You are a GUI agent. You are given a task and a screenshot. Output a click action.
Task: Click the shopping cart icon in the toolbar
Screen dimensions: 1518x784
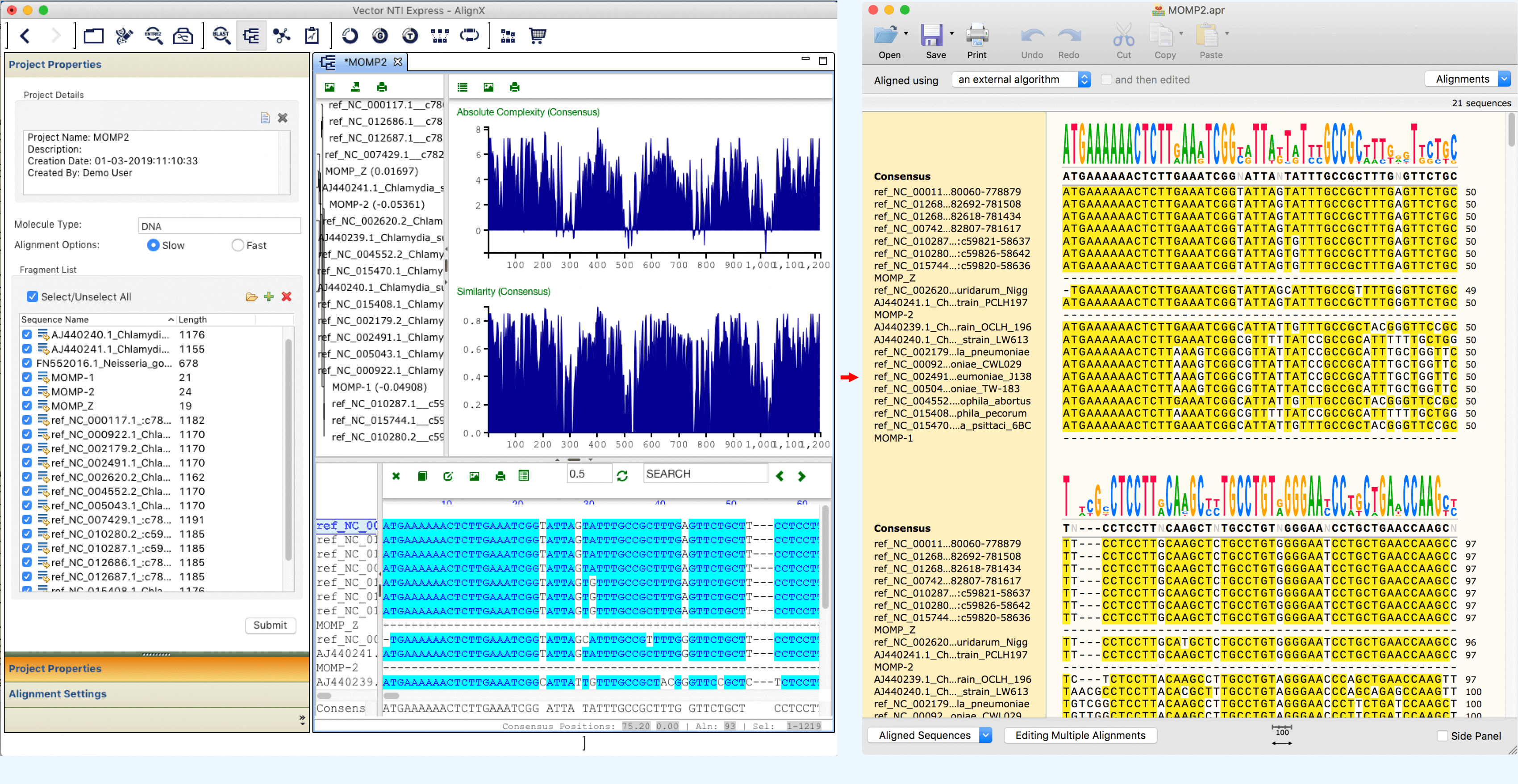point(537,35)
